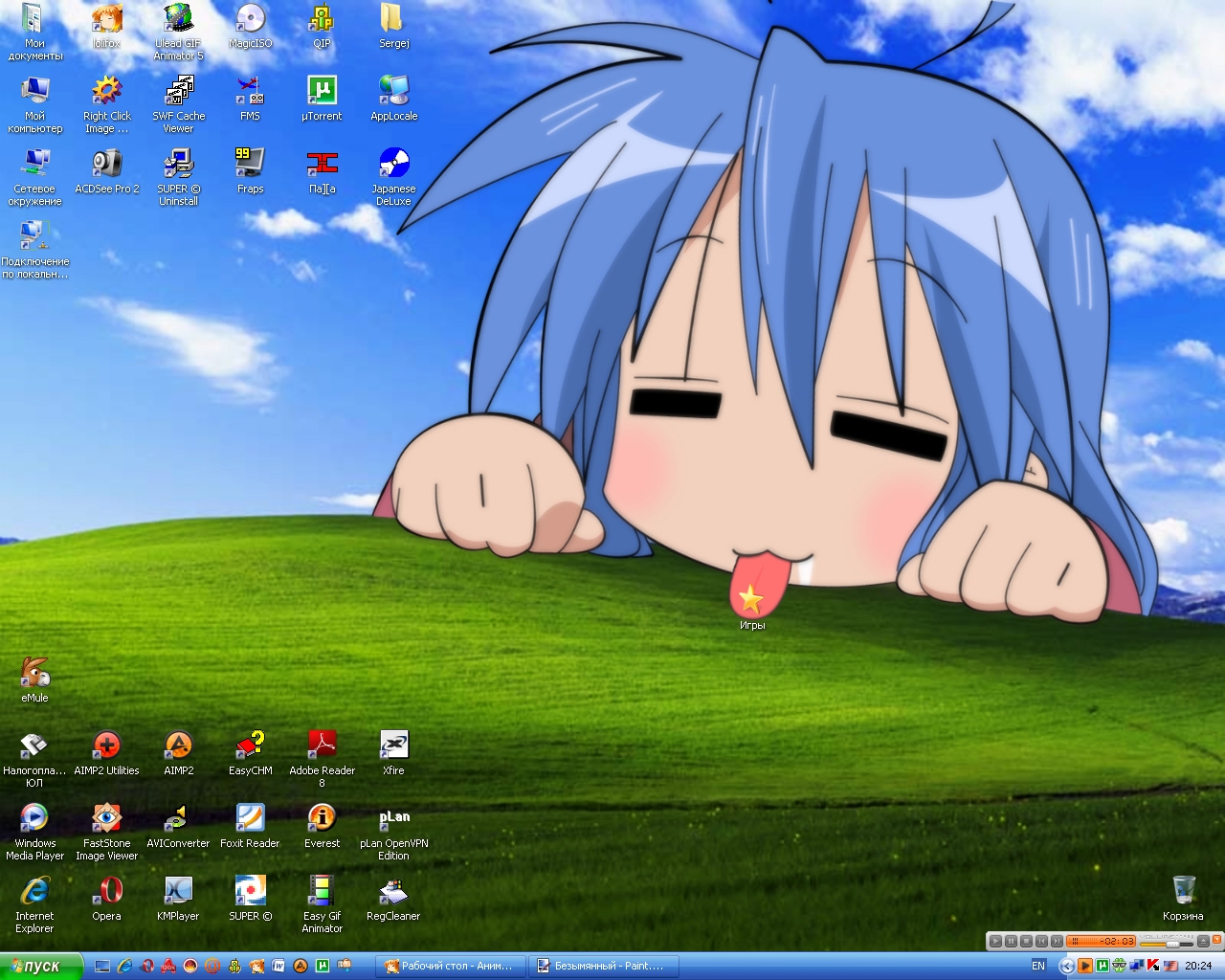Viewport: 1225px width, 980px height.
Task: Open SUPER Uninstall shortcut
Action: coord(178,177)
